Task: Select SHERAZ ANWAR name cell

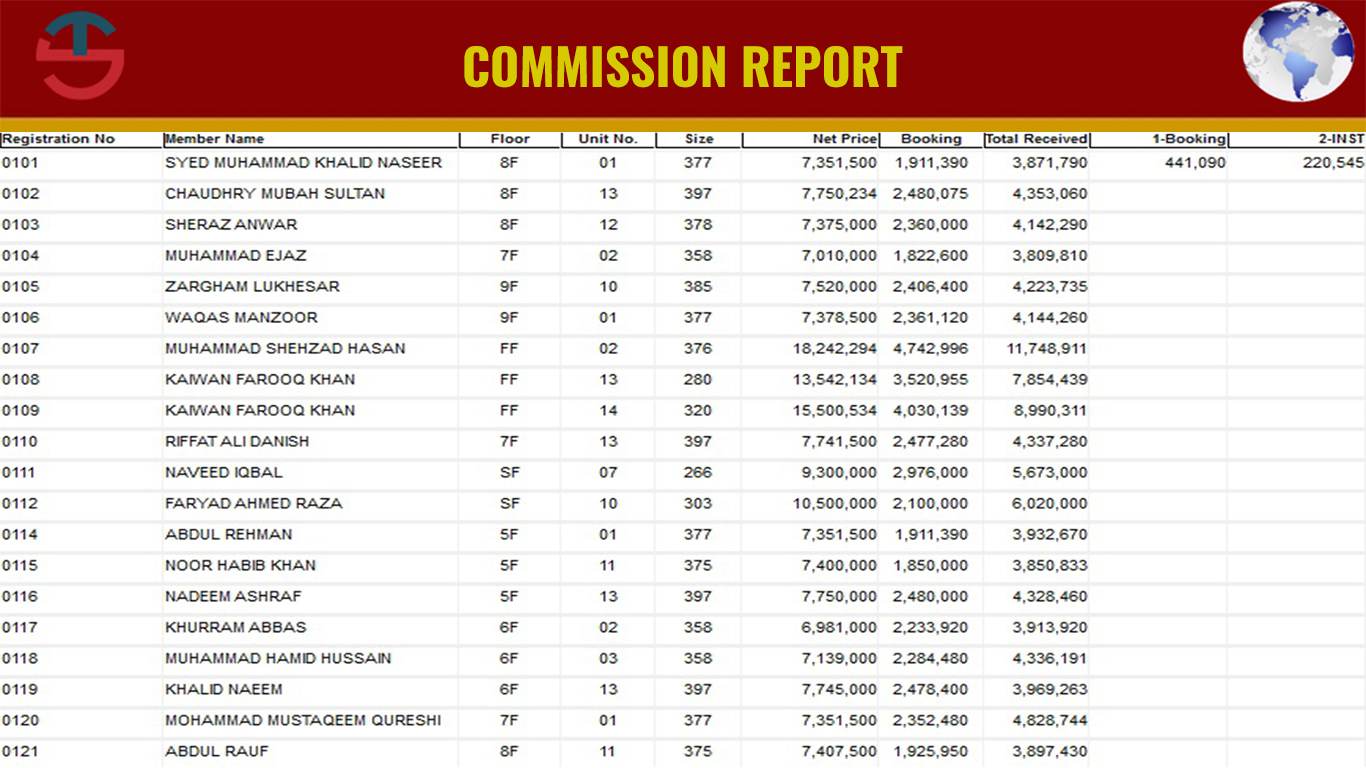Action: 231,224
